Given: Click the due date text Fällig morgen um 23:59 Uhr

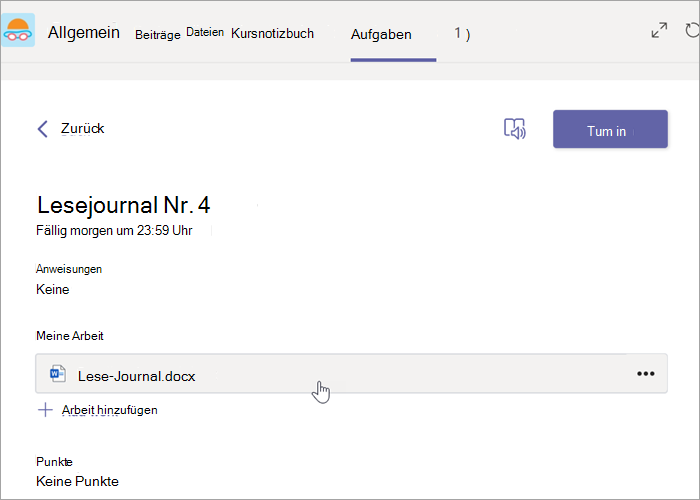Looking at the screenshot, I should click(114, 230).
